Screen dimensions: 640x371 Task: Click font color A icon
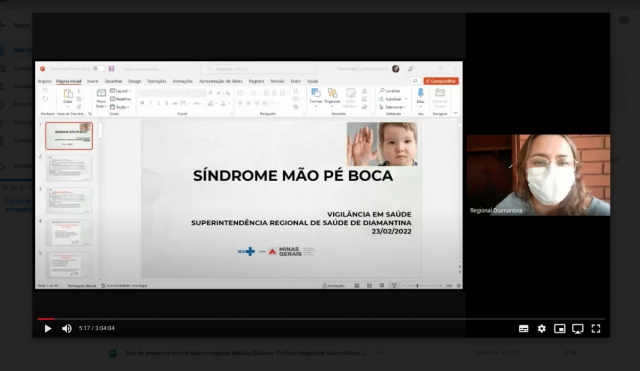[223, 104]
